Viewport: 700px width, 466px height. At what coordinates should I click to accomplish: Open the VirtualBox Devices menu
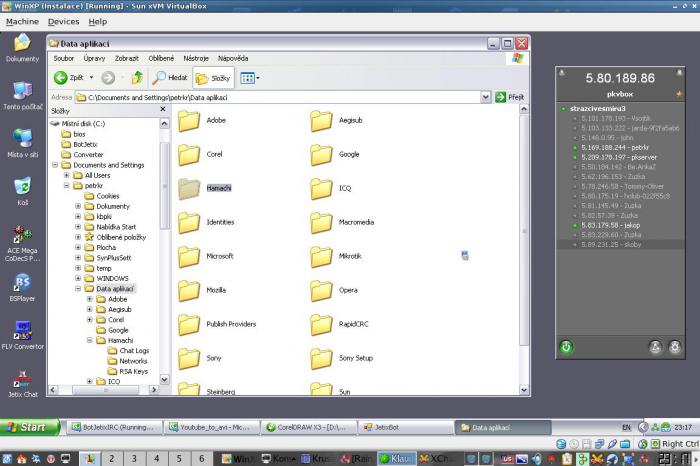point(63,21)
